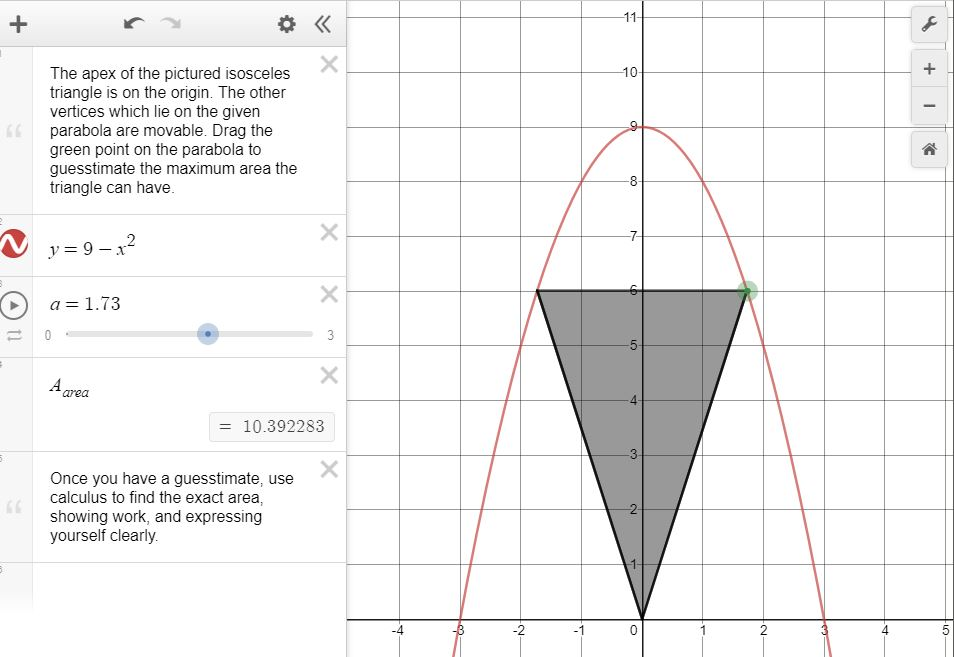Collapse the expressions panel with the chevron
Image resolution: width=954 pixels, height=657 pixels.
322,24
